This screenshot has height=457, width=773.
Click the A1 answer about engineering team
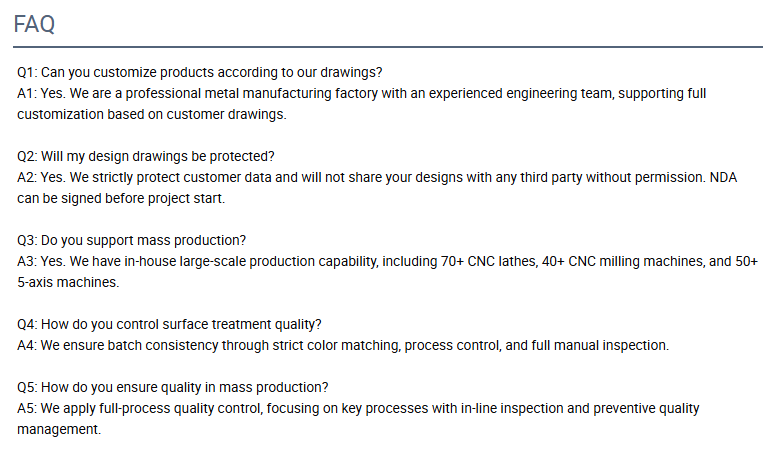tap(361, 104)
